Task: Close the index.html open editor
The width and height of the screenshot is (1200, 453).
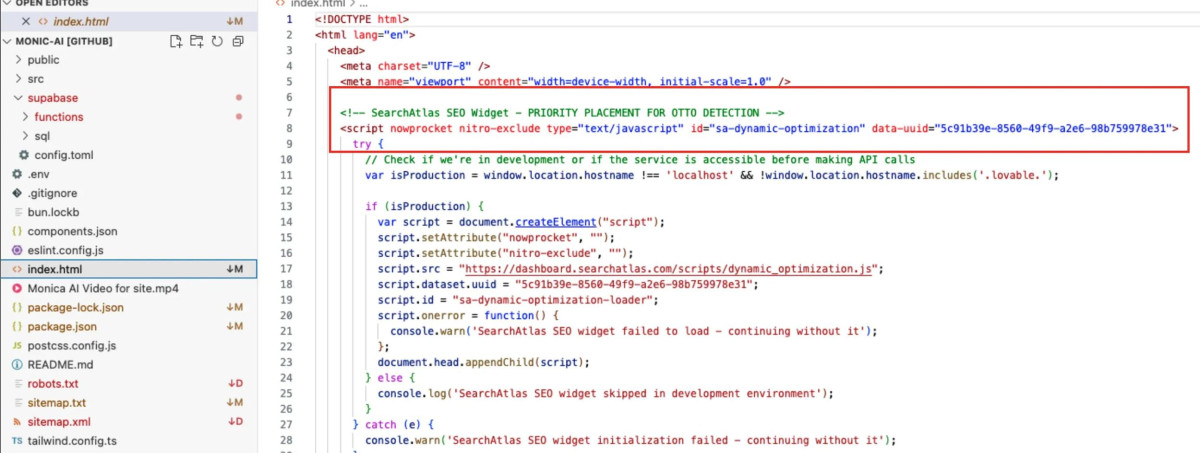Action: pyautogui.click(x=26, y=21)
